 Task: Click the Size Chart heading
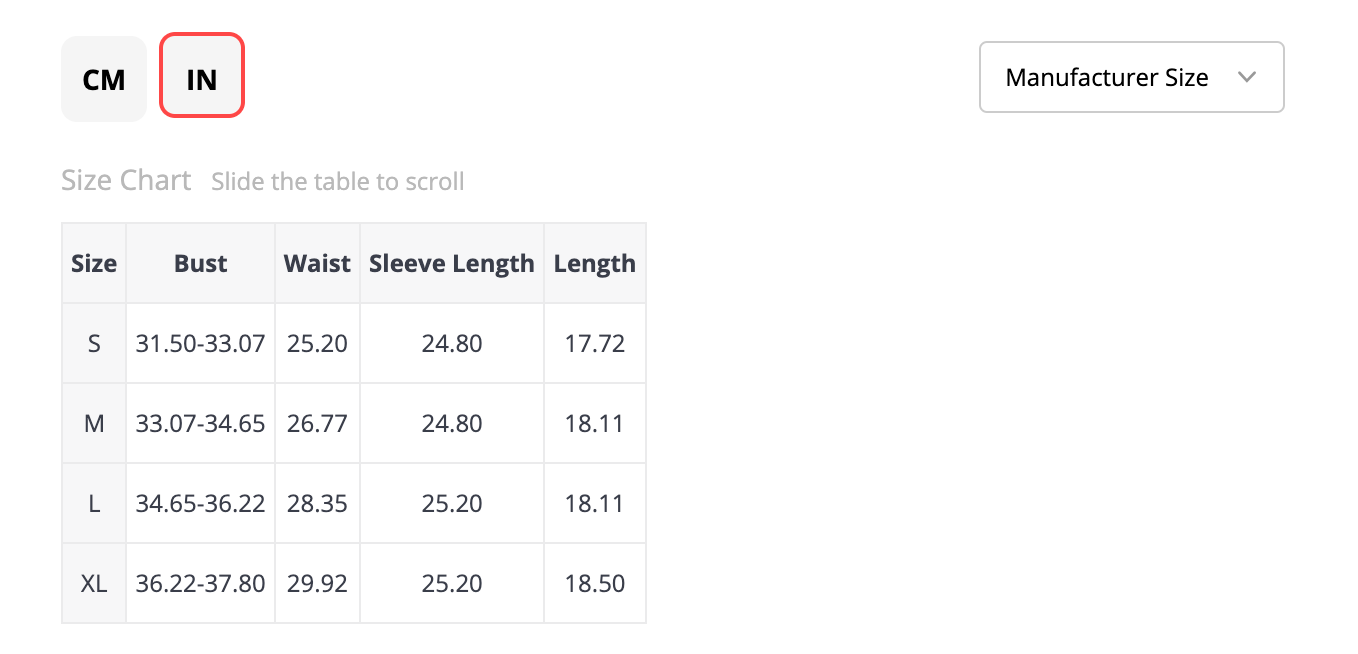pos(126,181)
